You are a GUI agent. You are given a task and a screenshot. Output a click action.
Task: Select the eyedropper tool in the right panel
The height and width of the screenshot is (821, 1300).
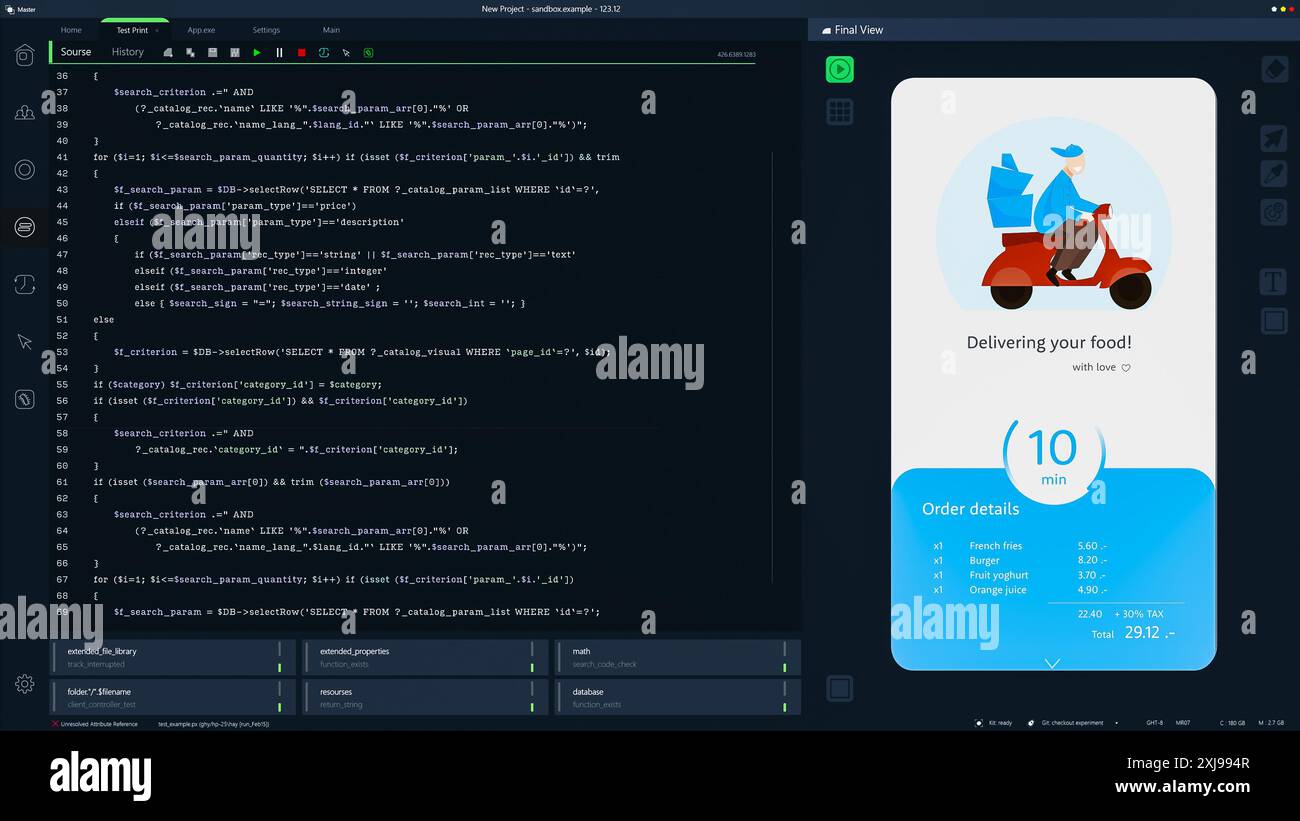point(1273,174)
